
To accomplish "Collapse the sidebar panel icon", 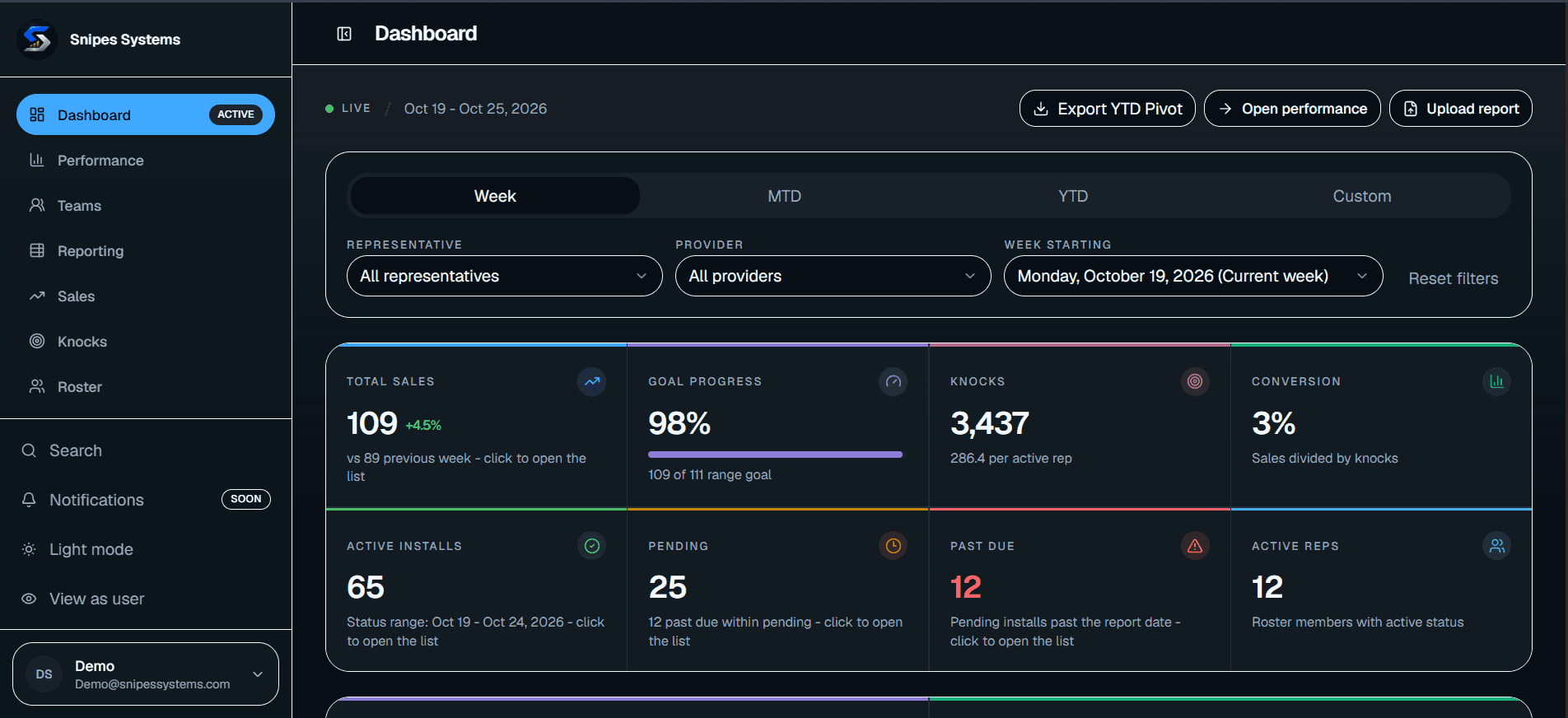I will pos(344,34).
